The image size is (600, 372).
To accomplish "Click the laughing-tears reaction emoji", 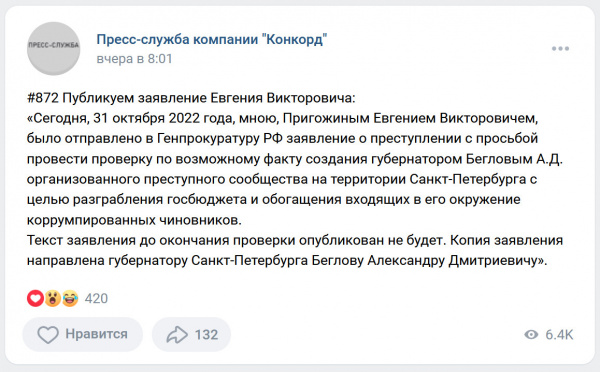I will point(70,298).
